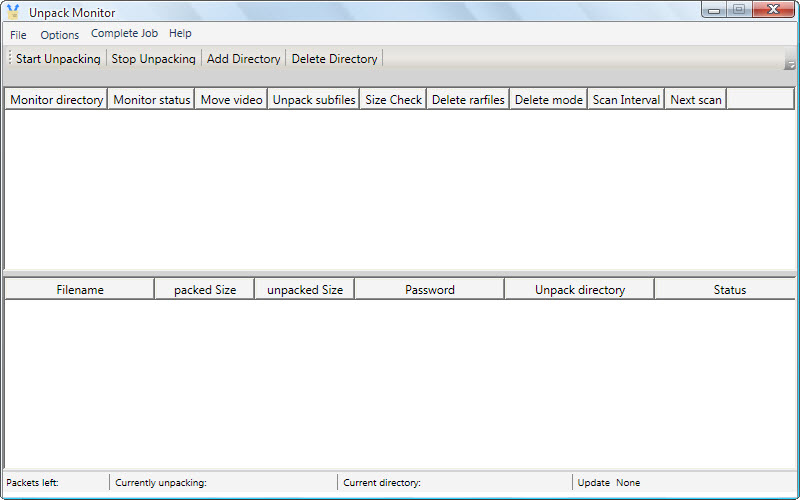
Task: Click Add Directory toolbar button
Action: pyautogui.click(x=243, y=59)
